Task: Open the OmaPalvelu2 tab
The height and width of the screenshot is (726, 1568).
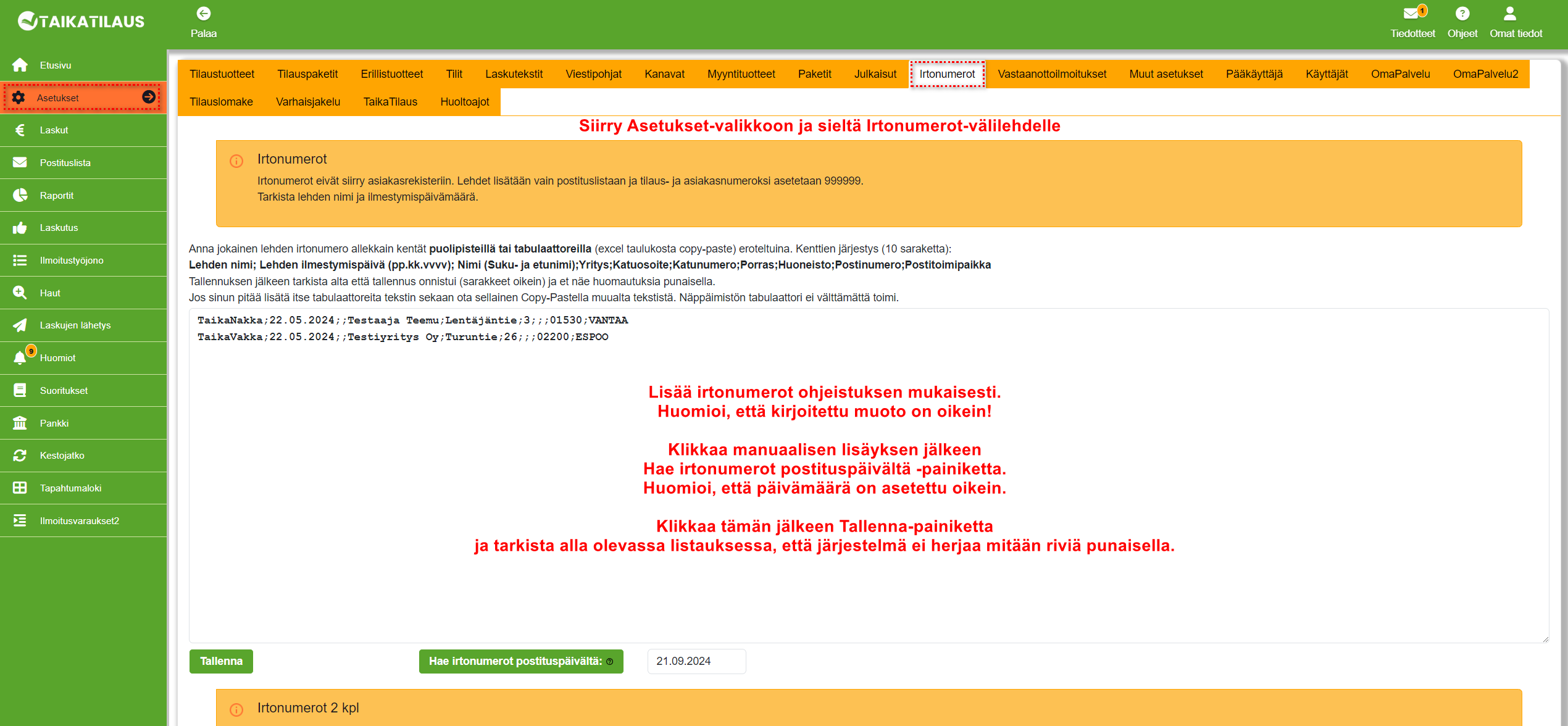Action: pos(1485,74)
